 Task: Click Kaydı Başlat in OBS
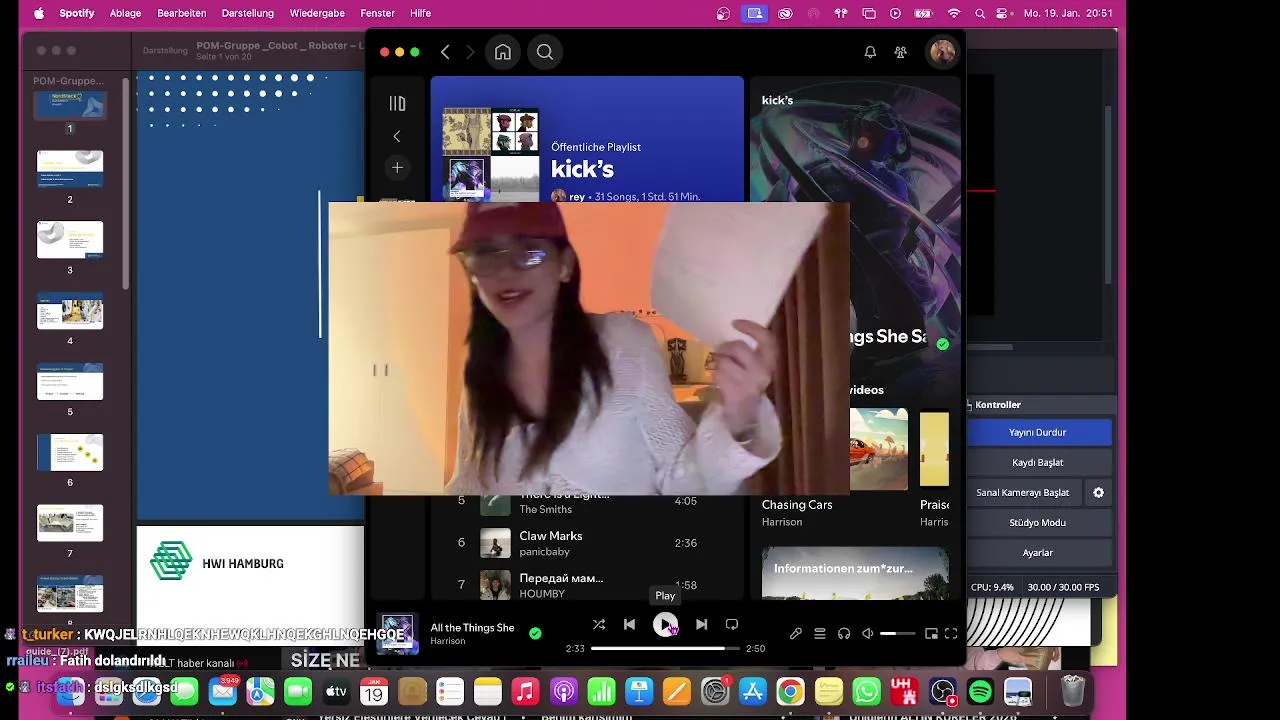tap(1038, 462)
